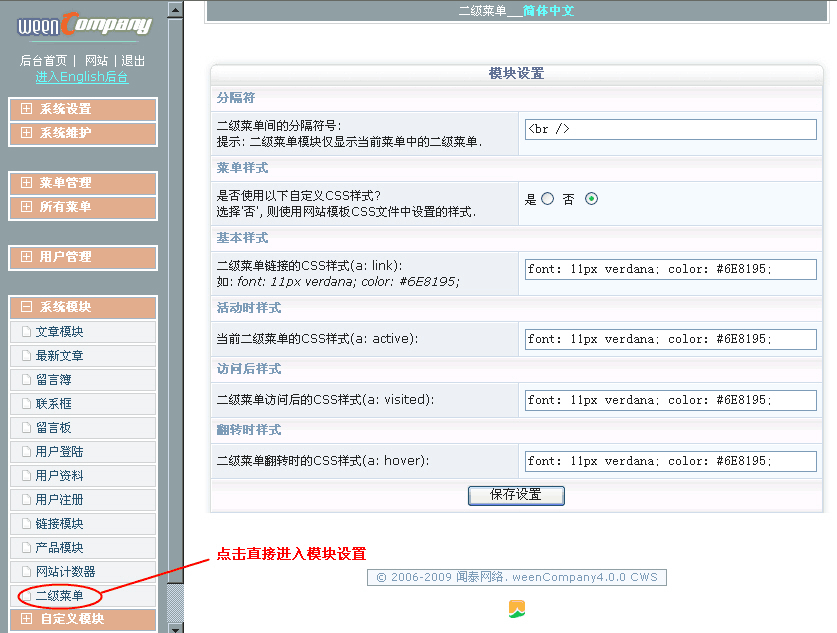Click the page icon beside 最新文章
837x633 pixels.
(x=26, y=356)
